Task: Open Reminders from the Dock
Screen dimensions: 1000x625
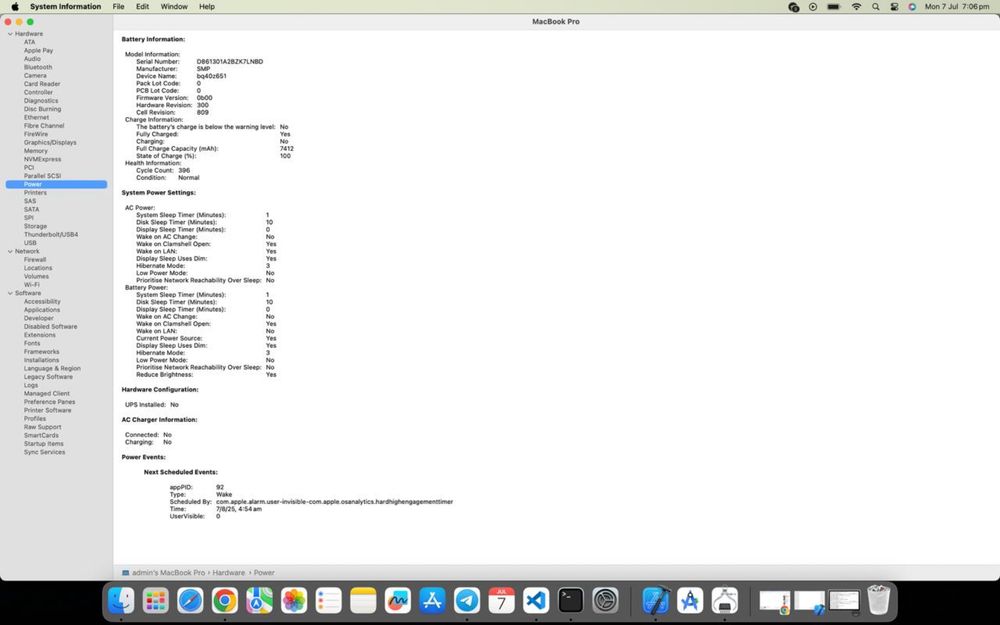Action: point(328,600)
